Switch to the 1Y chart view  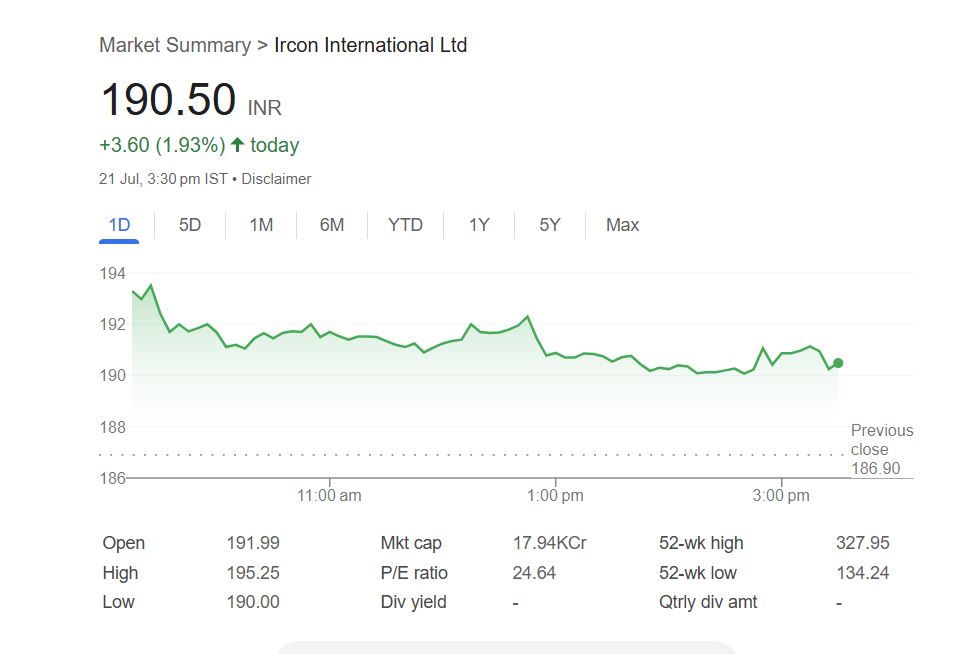tap(479, 225)
